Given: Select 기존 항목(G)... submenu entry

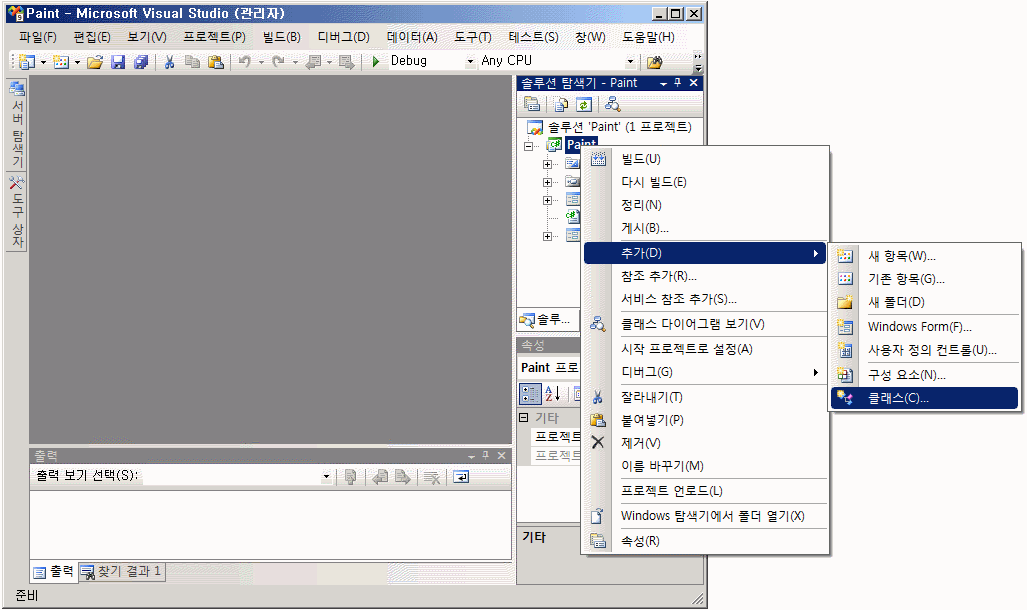Looking at the screenshot, I should click(924, 279).
